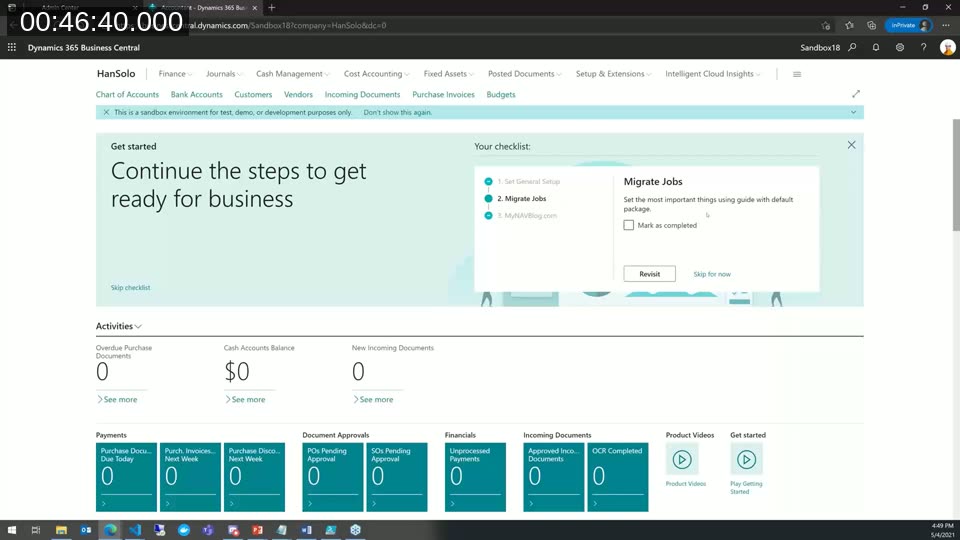Open the hamburger more-menu icon in navigation

797,74
